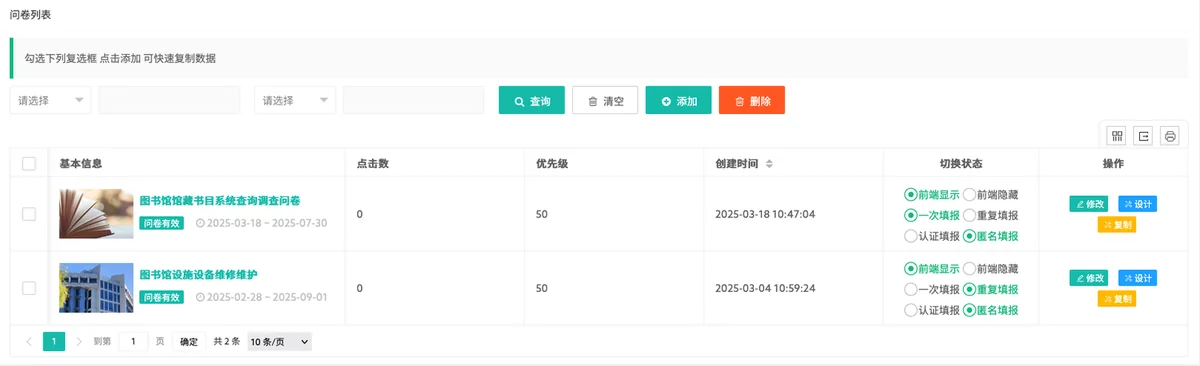Click the open book thumbnail image
This screenshot has height=366, width=1200.
(96, 214)
